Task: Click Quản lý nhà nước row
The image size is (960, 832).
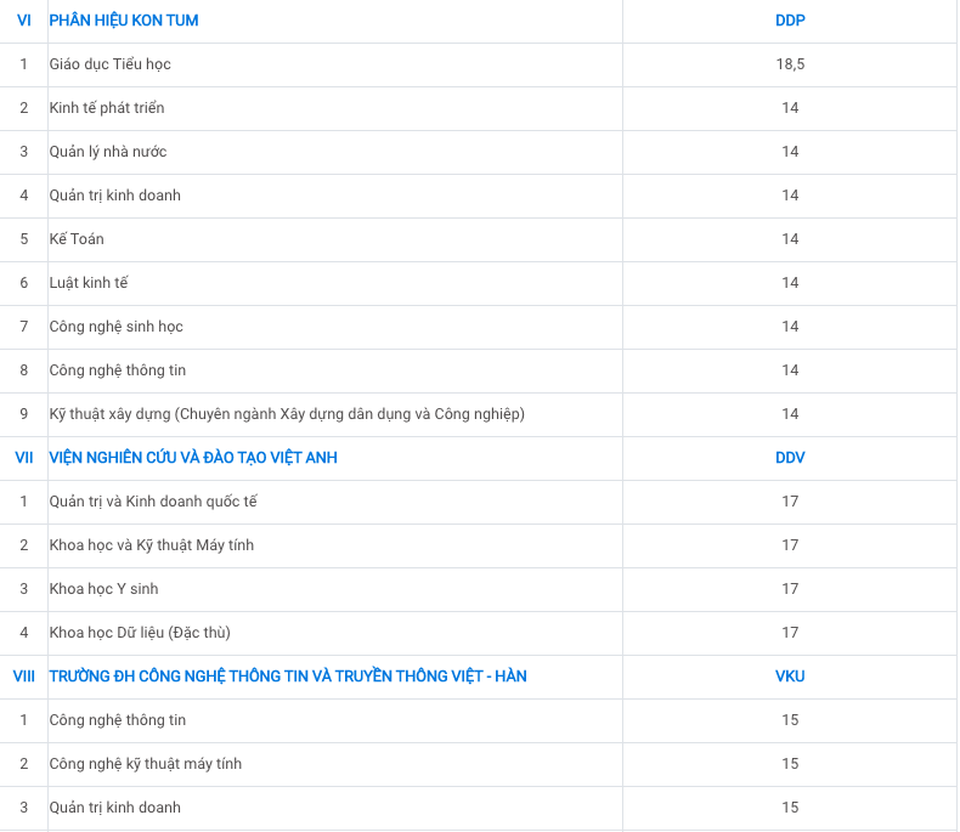Action: tap(108, 151)
